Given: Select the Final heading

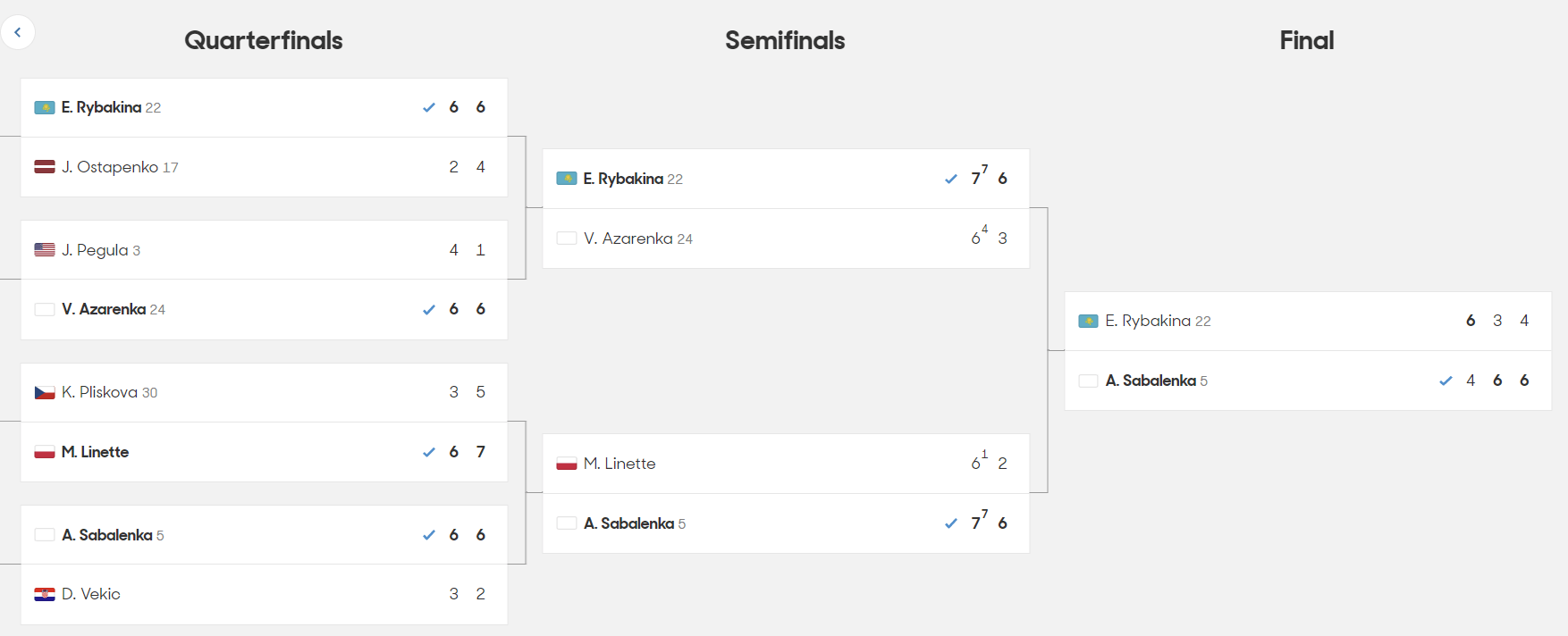Looking at the screenshot, I should 1307,40.
